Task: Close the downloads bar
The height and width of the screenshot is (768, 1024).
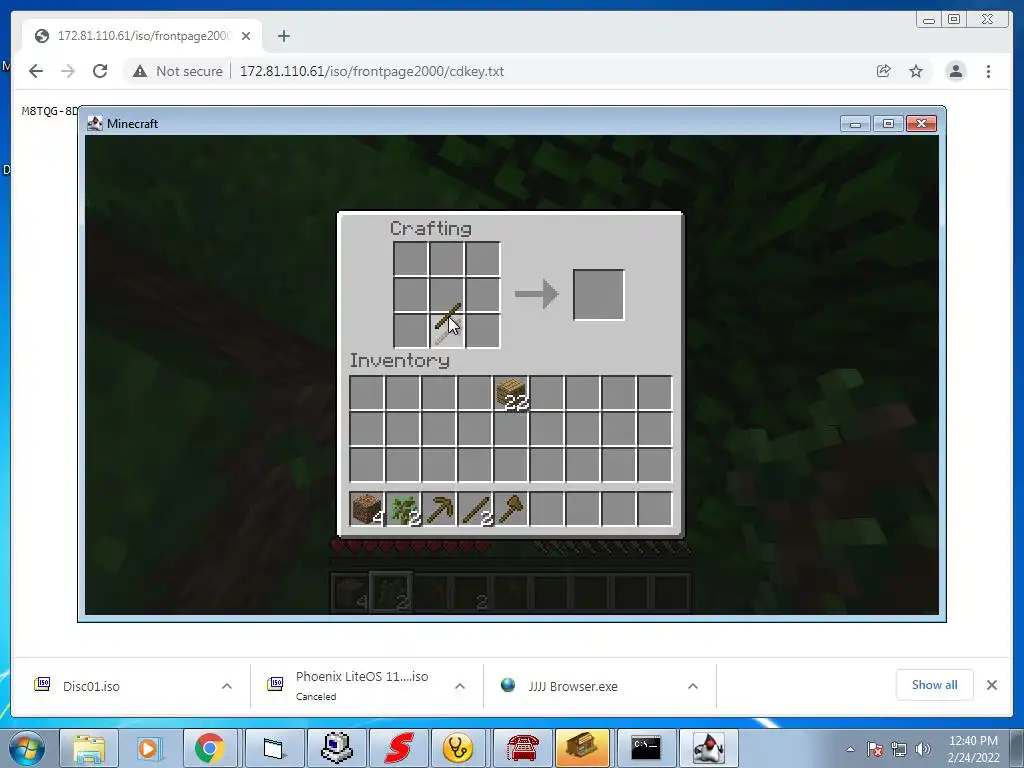Action: pos(992,685)
